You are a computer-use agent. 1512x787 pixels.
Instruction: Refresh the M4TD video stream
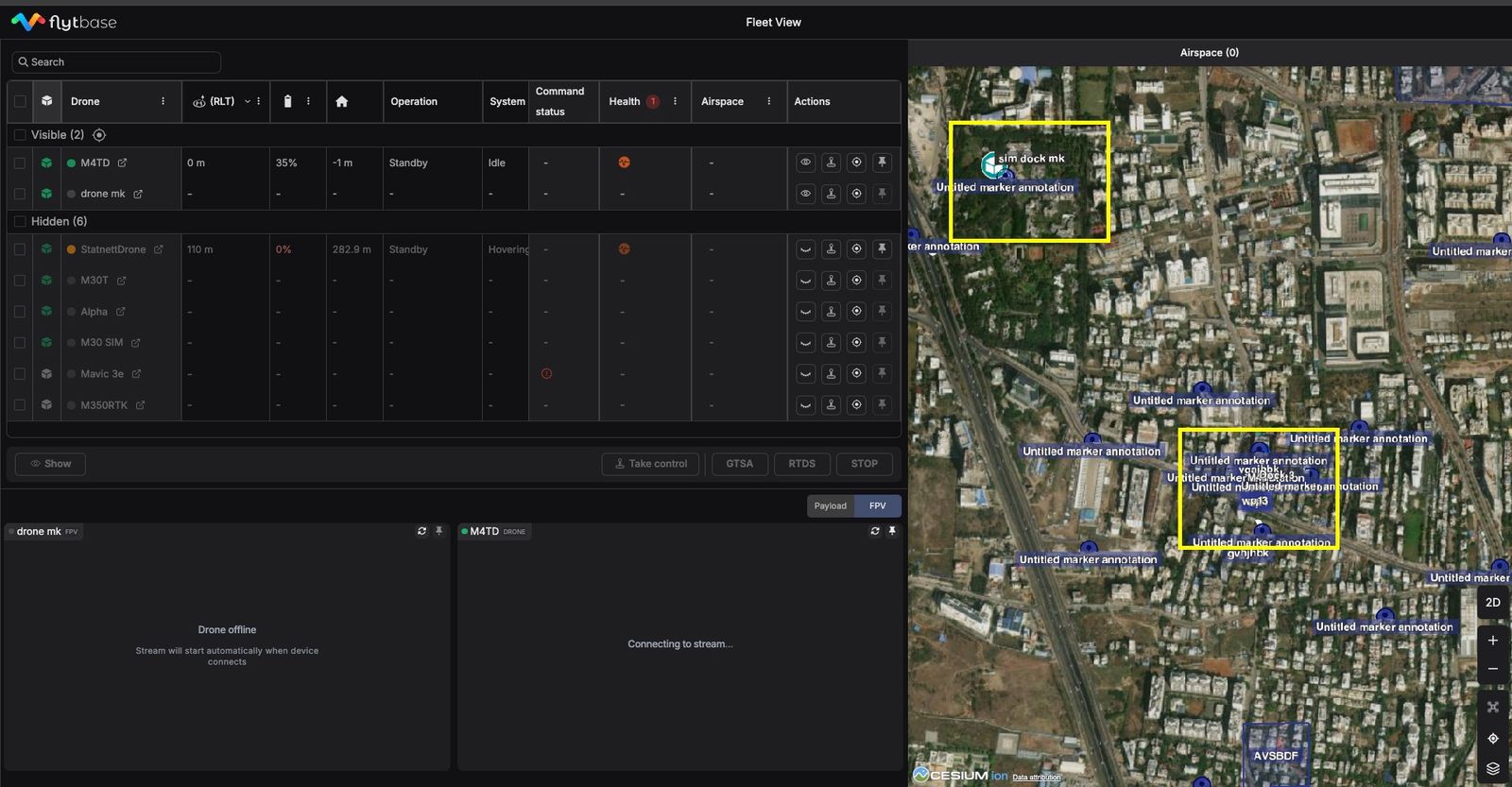(x=875, y=531)
